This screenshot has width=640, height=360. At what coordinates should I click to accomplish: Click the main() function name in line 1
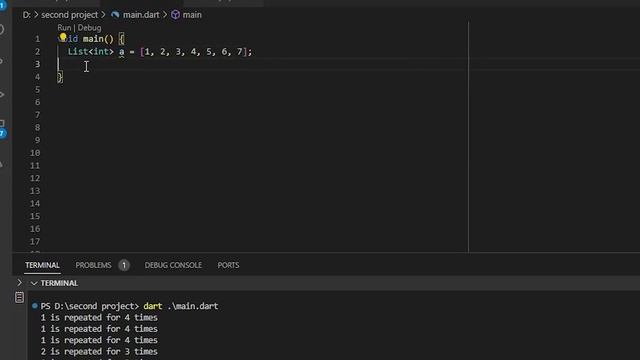[98, 39]
